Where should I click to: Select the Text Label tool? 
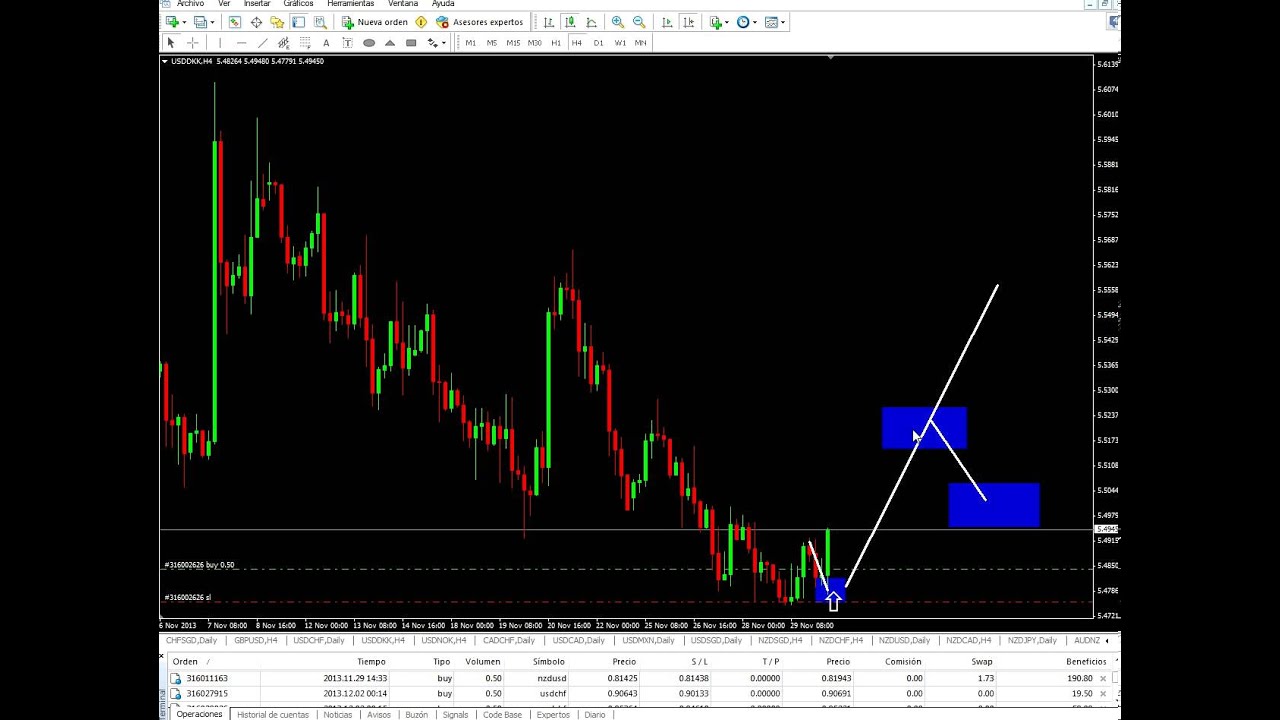click(x=347, y=43)
